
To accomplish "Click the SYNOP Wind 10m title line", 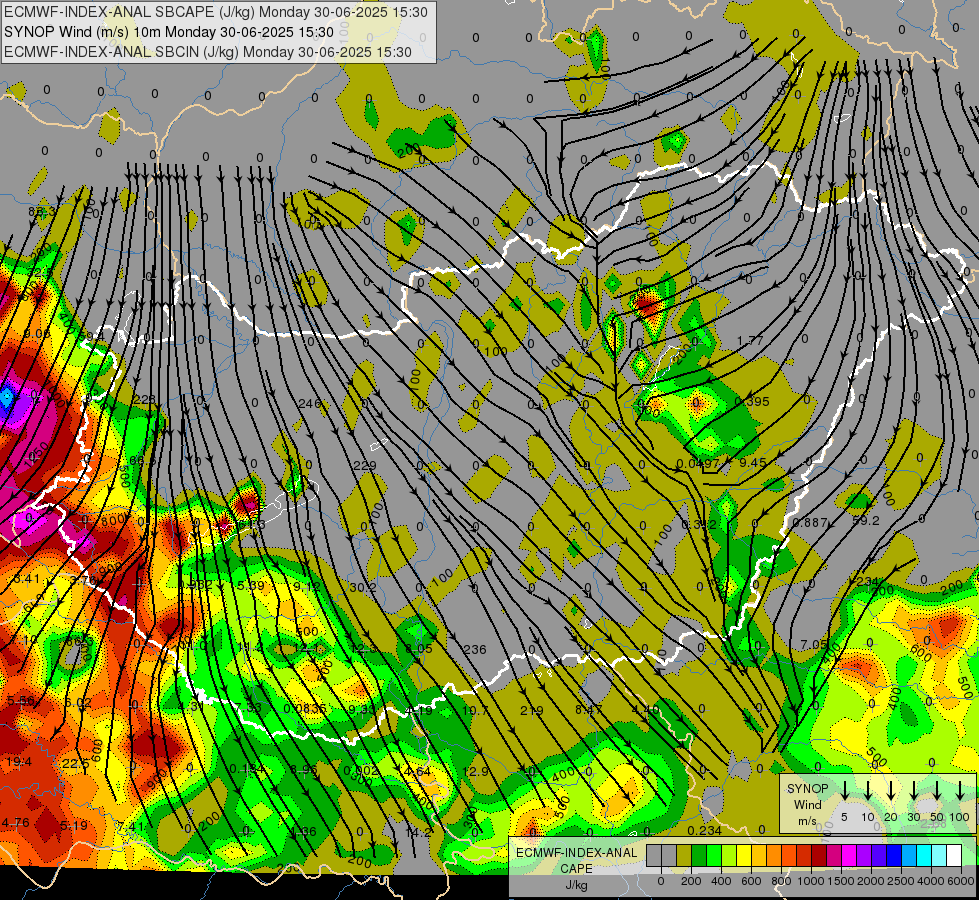I will (169, 32).
